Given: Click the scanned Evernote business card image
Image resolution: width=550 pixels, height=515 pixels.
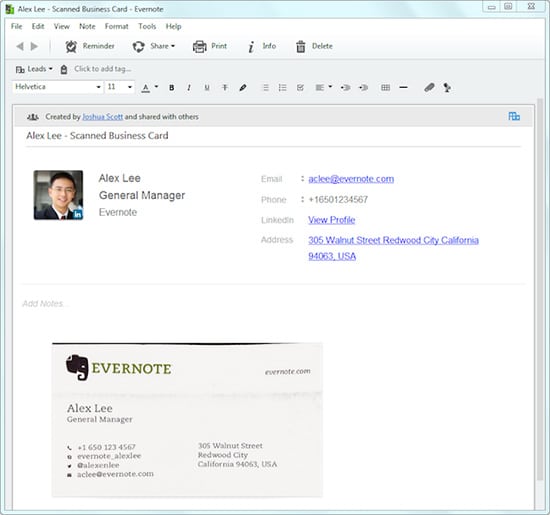Looking at the screenshot, I should pos(187,420).
